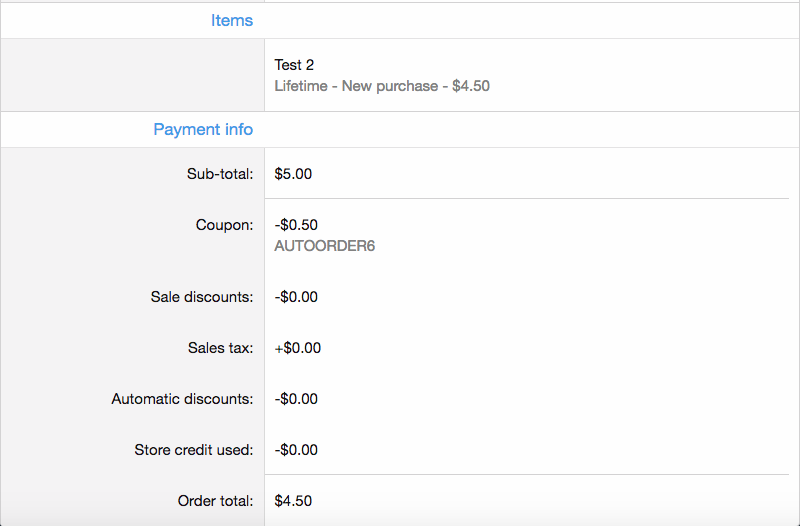This screenshot has height=526, width=800.
Task: Click the Items section header
Action: 231,20
